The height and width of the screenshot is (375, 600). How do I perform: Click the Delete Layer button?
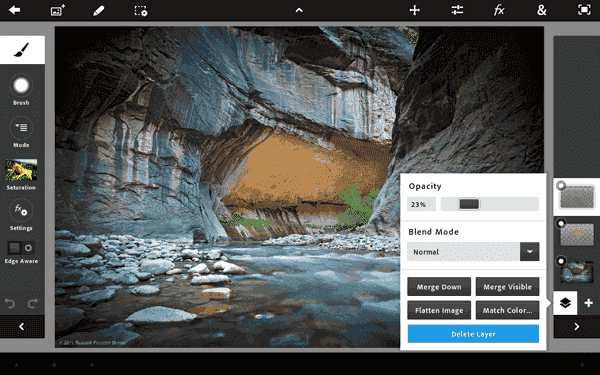[x=473, y=334]
